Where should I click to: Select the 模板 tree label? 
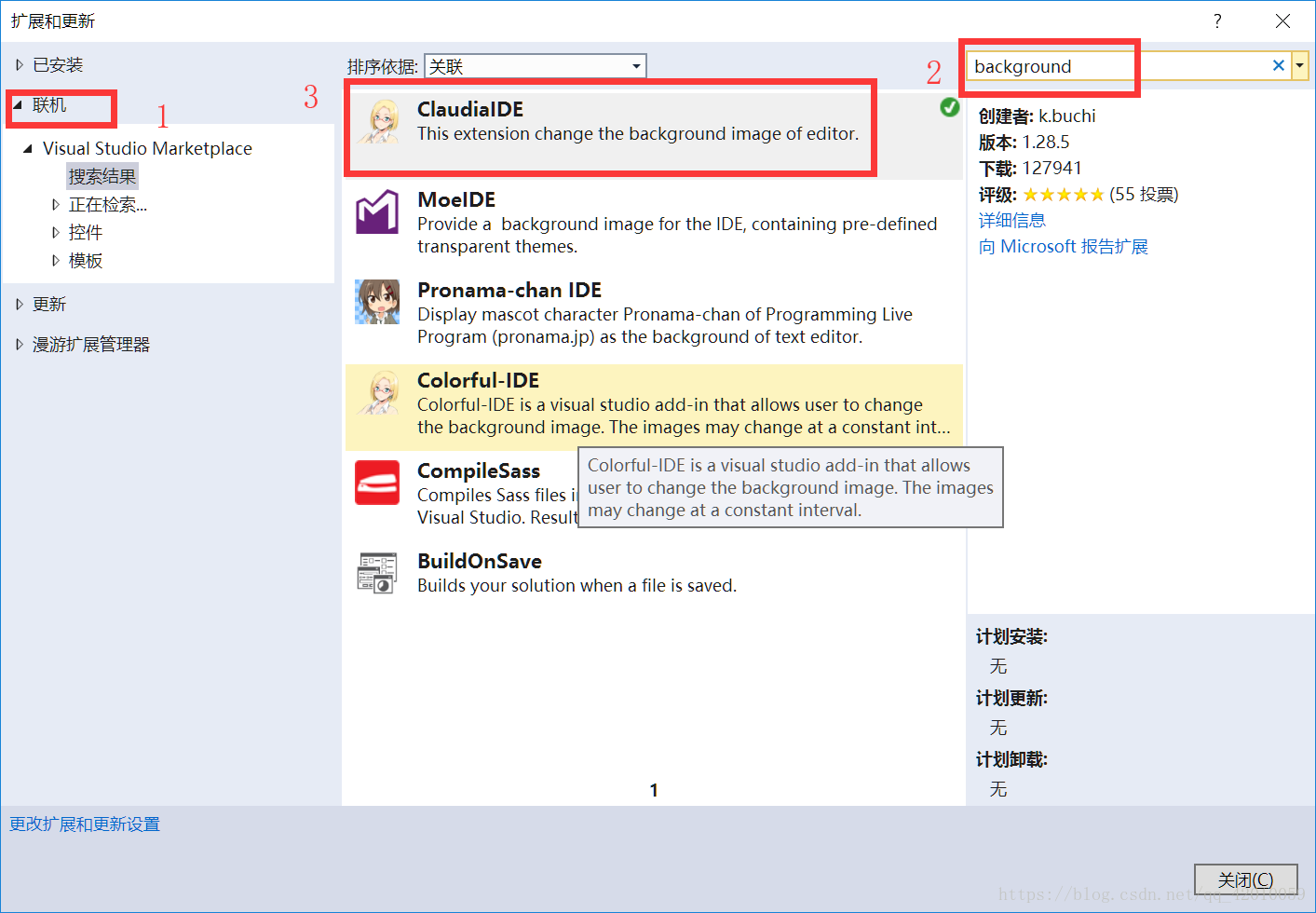[86, 261]
